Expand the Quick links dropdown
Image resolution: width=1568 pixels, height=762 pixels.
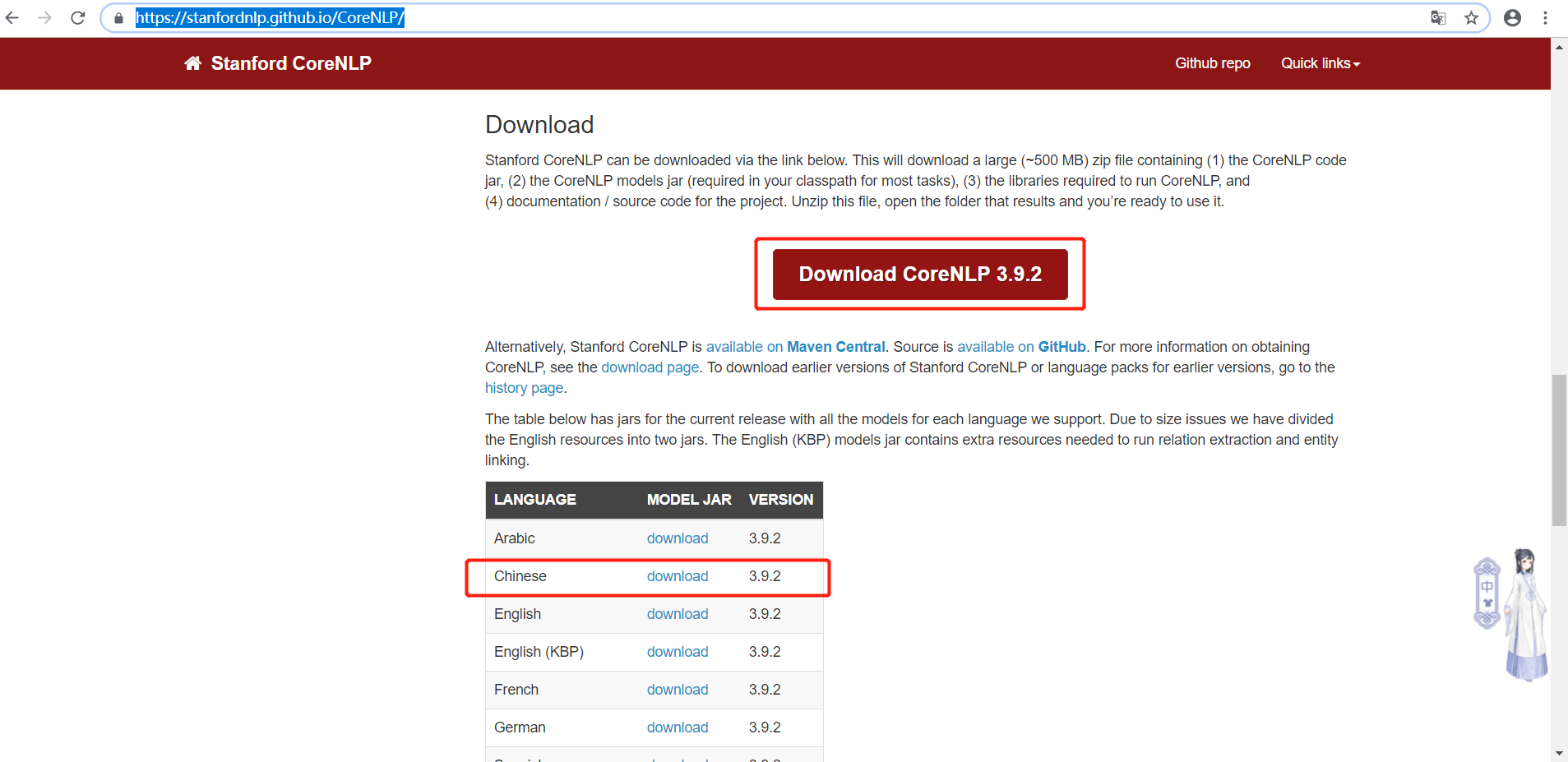pyautogui.click(x=1321, y=63)
